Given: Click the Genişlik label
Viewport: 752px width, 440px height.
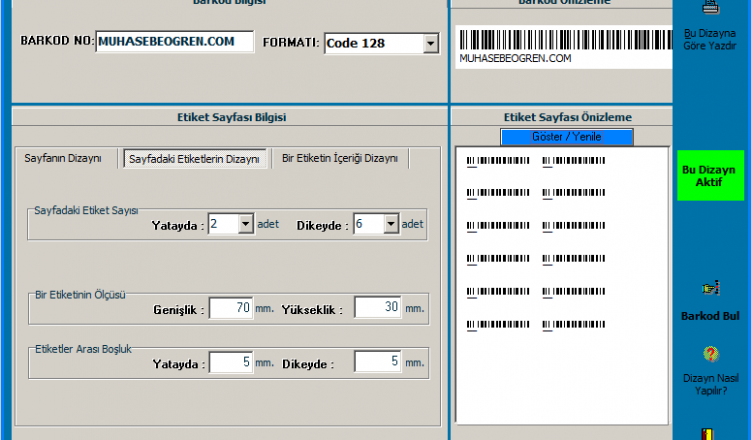Looking at the screenshot, I should coord(178,310).
